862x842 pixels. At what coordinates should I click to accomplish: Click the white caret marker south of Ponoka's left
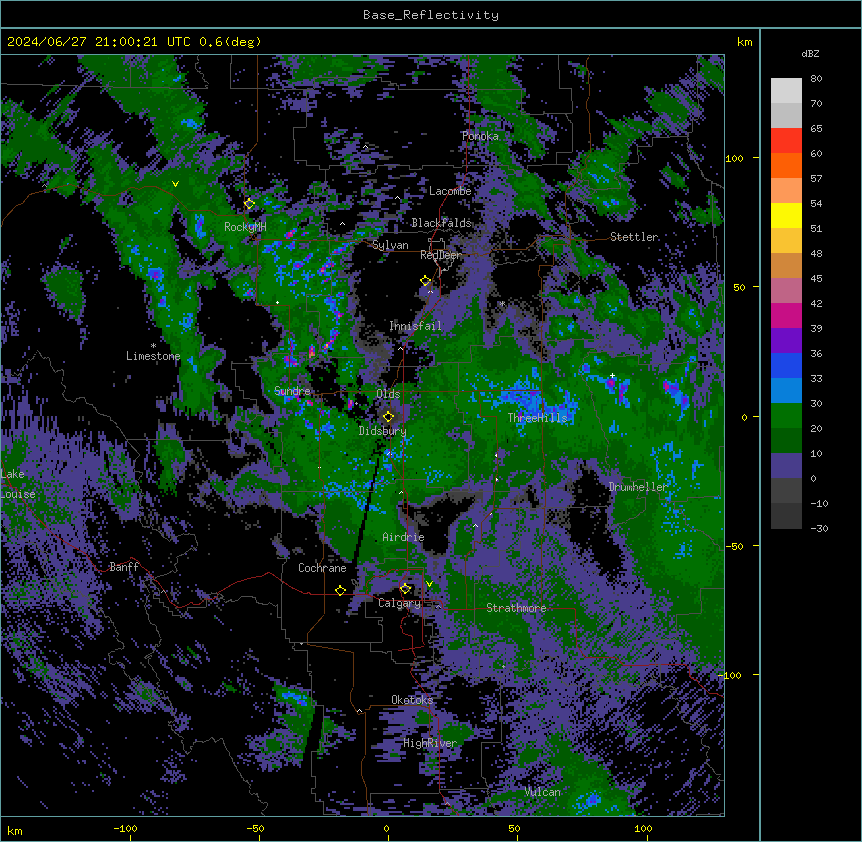tap(366, 147)
